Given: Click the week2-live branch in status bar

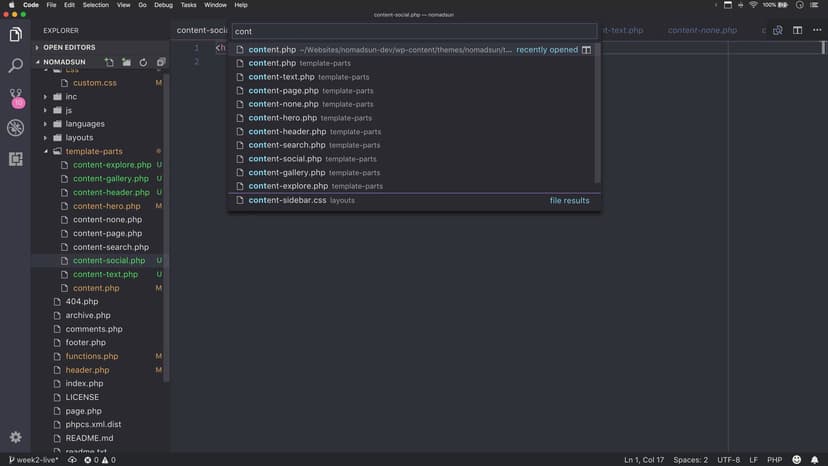Looking at the screenshot, I should [33, 460].
